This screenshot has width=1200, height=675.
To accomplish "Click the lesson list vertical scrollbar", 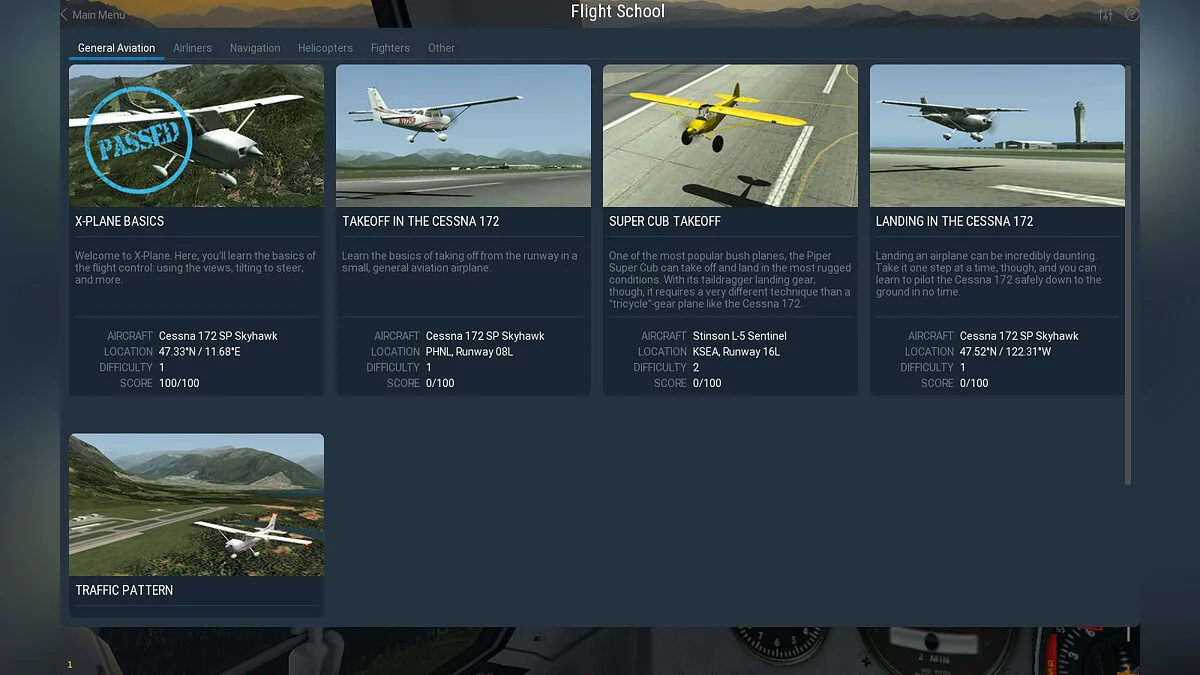I will [1129, 275].
